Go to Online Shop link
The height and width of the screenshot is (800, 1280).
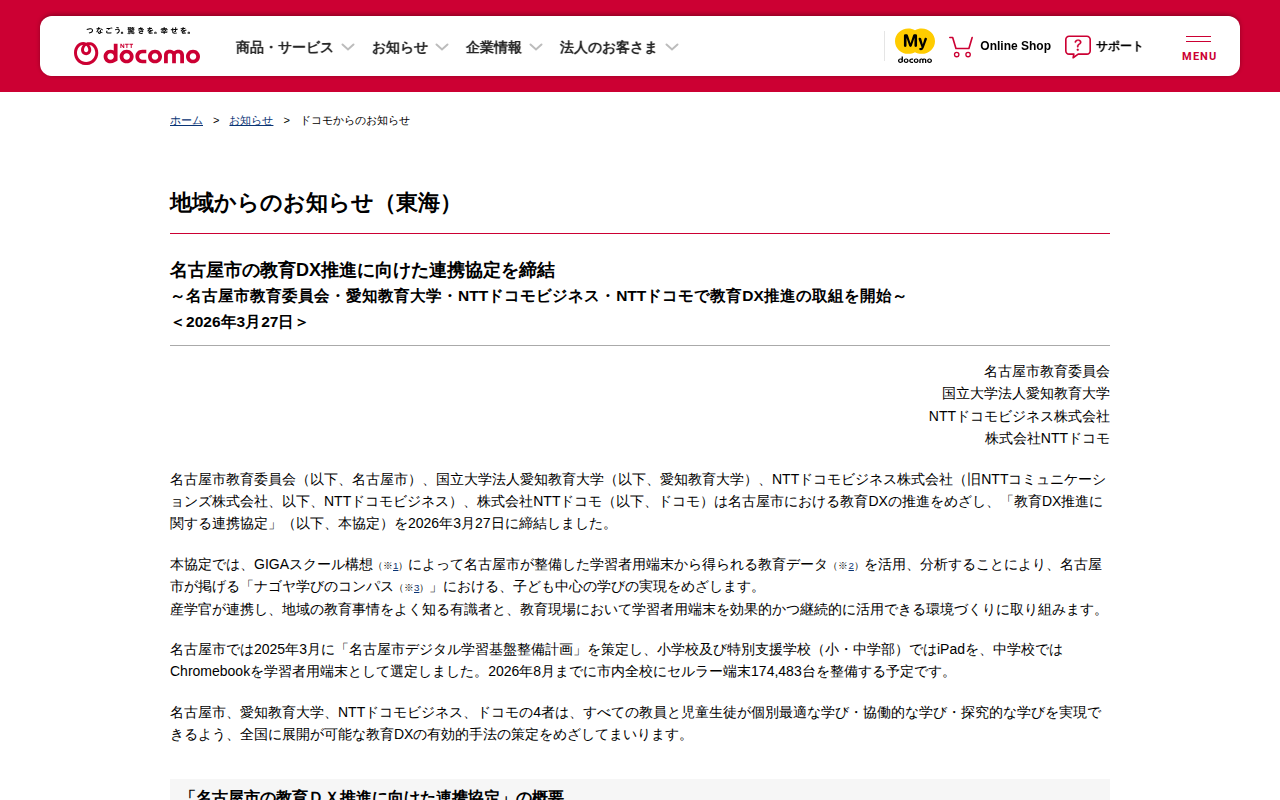[x=1015, y=46]
